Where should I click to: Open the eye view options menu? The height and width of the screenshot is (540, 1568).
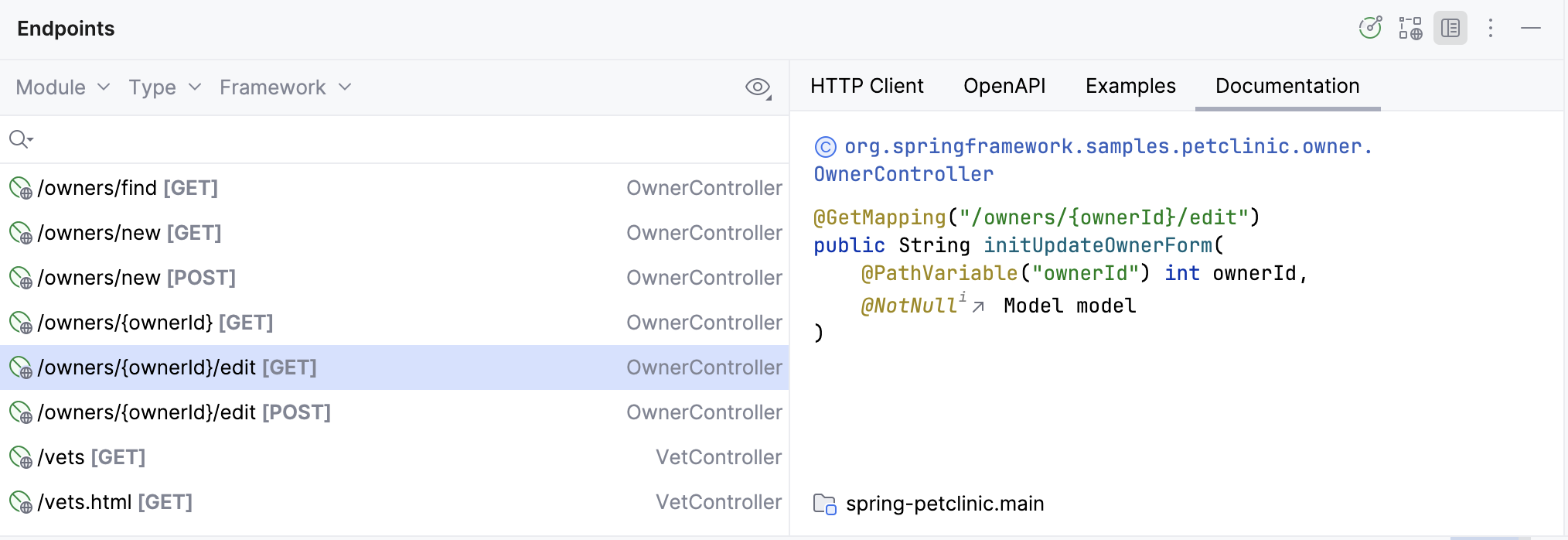pos(758,87)
